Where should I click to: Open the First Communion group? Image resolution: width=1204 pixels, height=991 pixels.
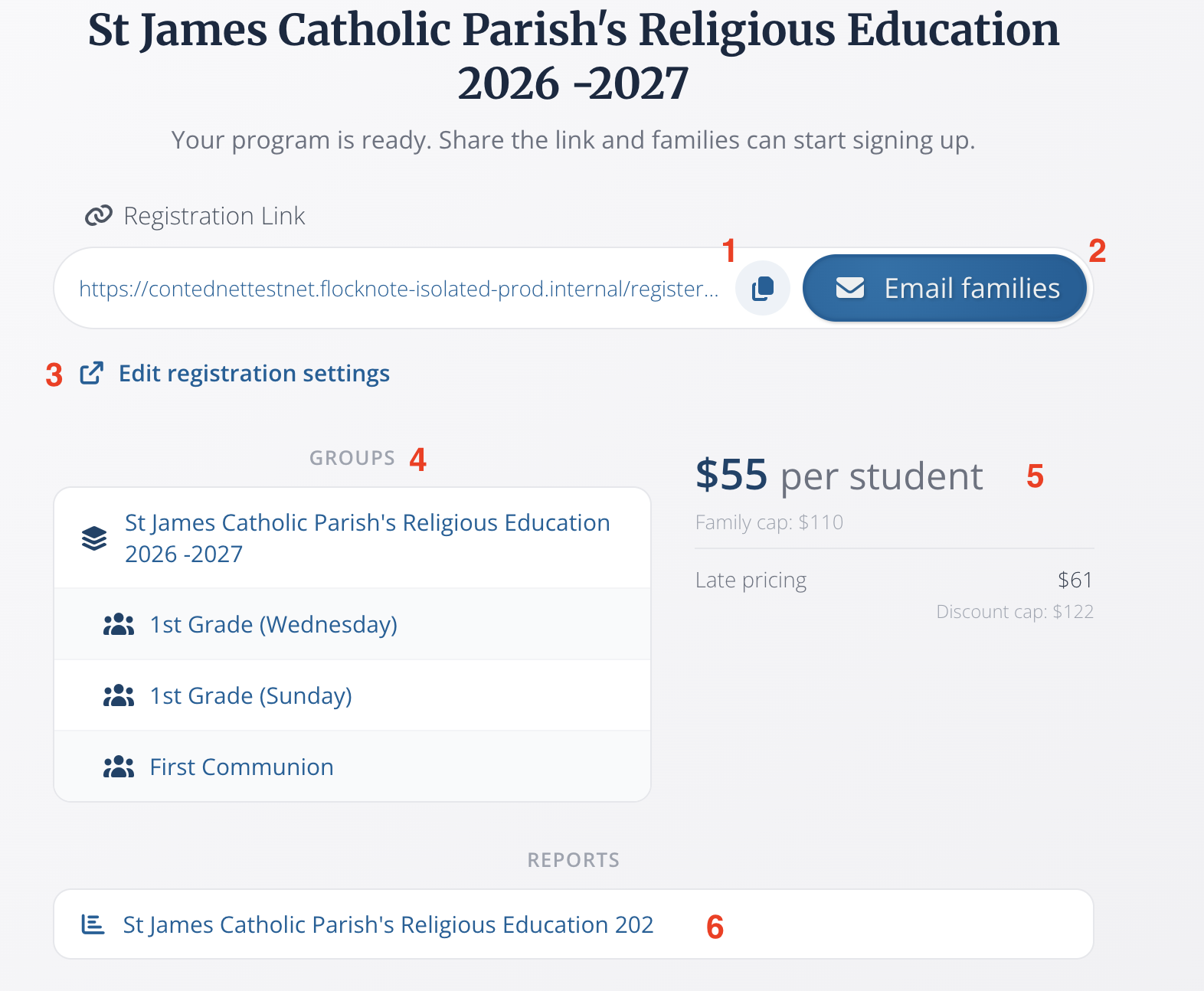click(x=241, y=767)
